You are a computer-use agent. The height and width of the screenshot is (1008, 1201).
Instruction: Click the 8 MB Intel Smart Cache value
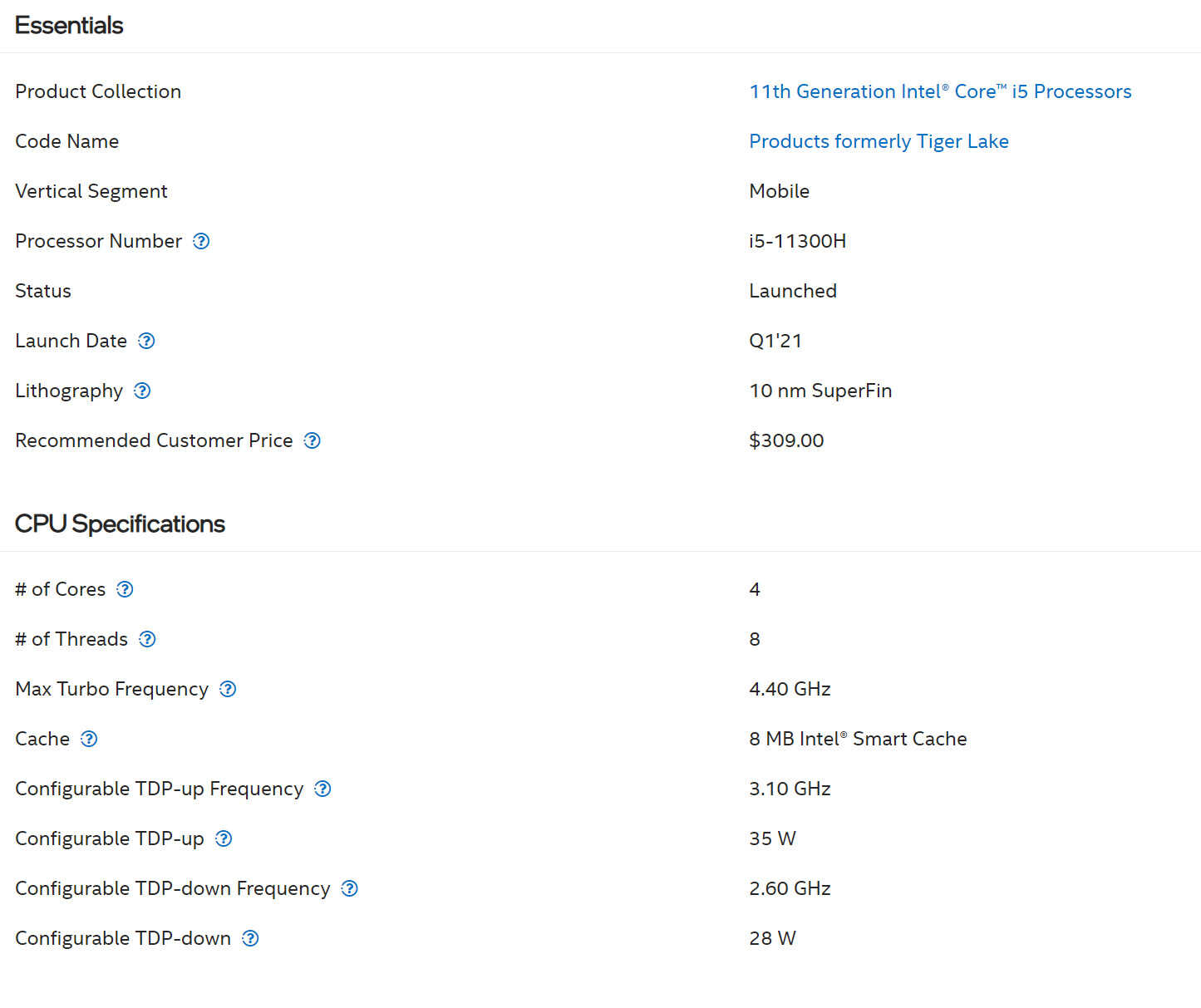[858, 739]
